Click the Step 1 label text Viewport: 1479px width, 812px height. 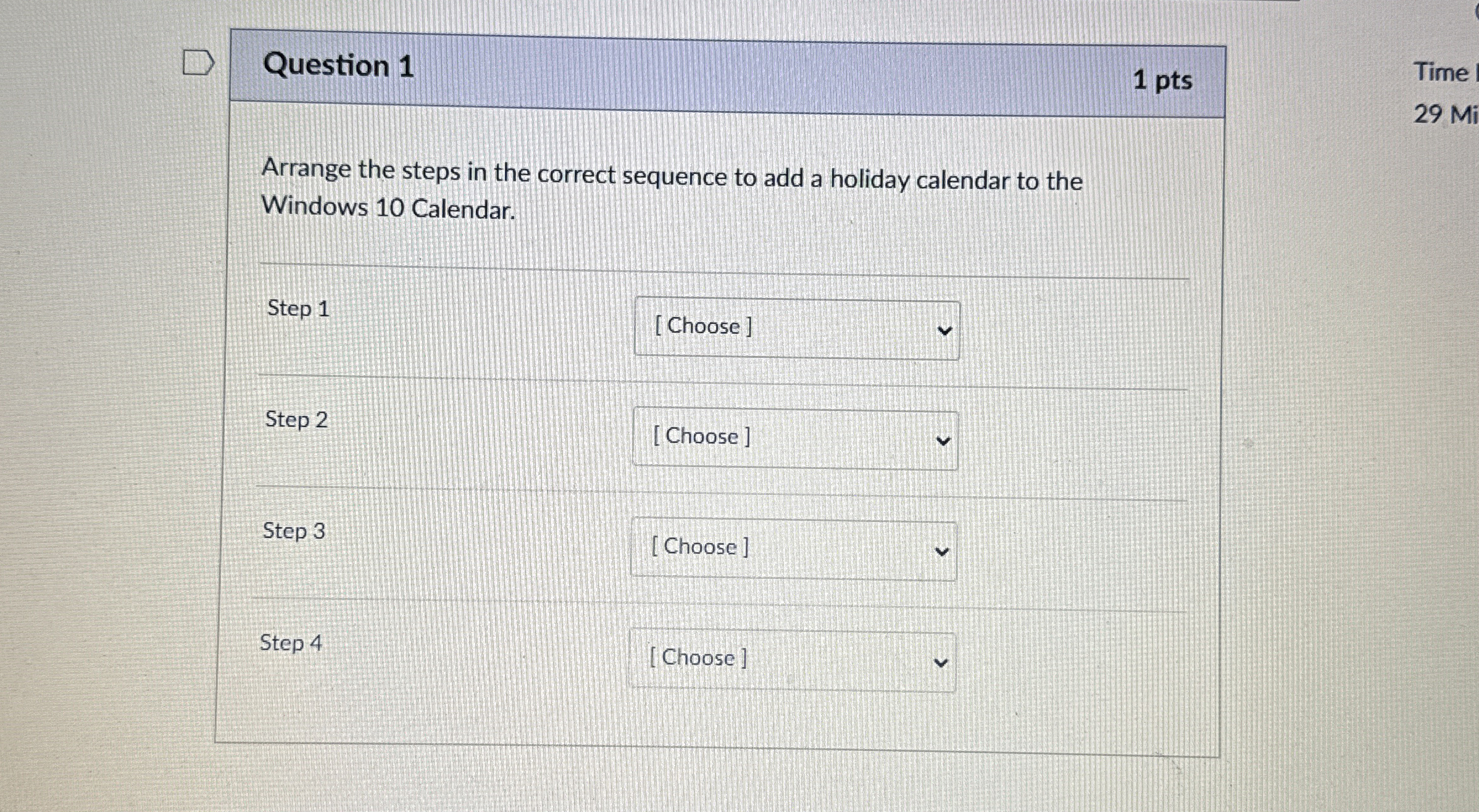pyautogui.click(x=298, y=309)
